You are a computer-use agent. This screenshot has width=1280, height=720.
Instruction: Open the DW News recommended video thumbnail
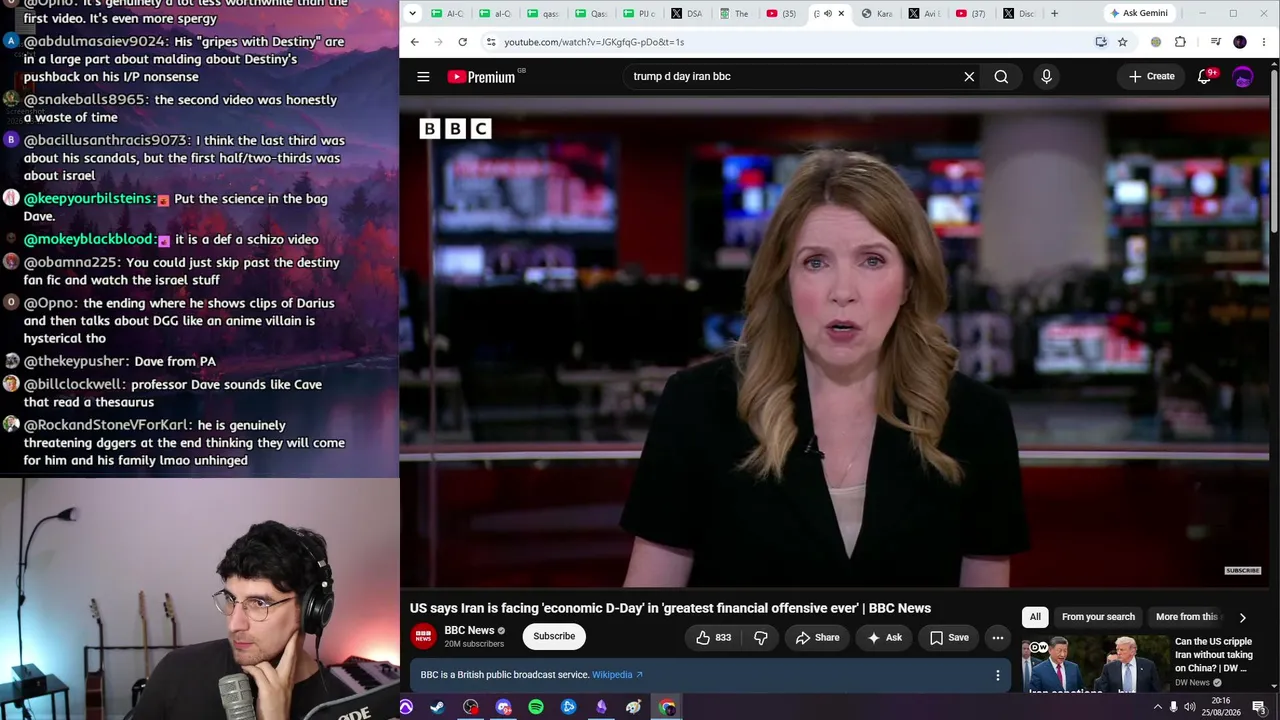click(x=1094, y=664)
